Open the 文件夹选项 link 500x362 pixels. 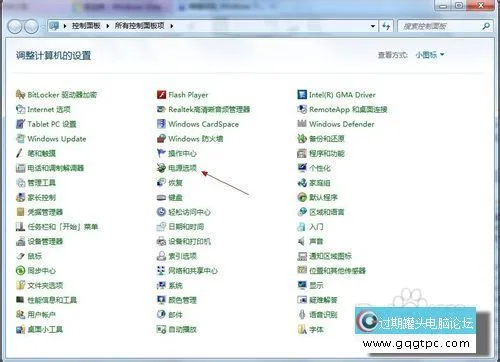45,285
